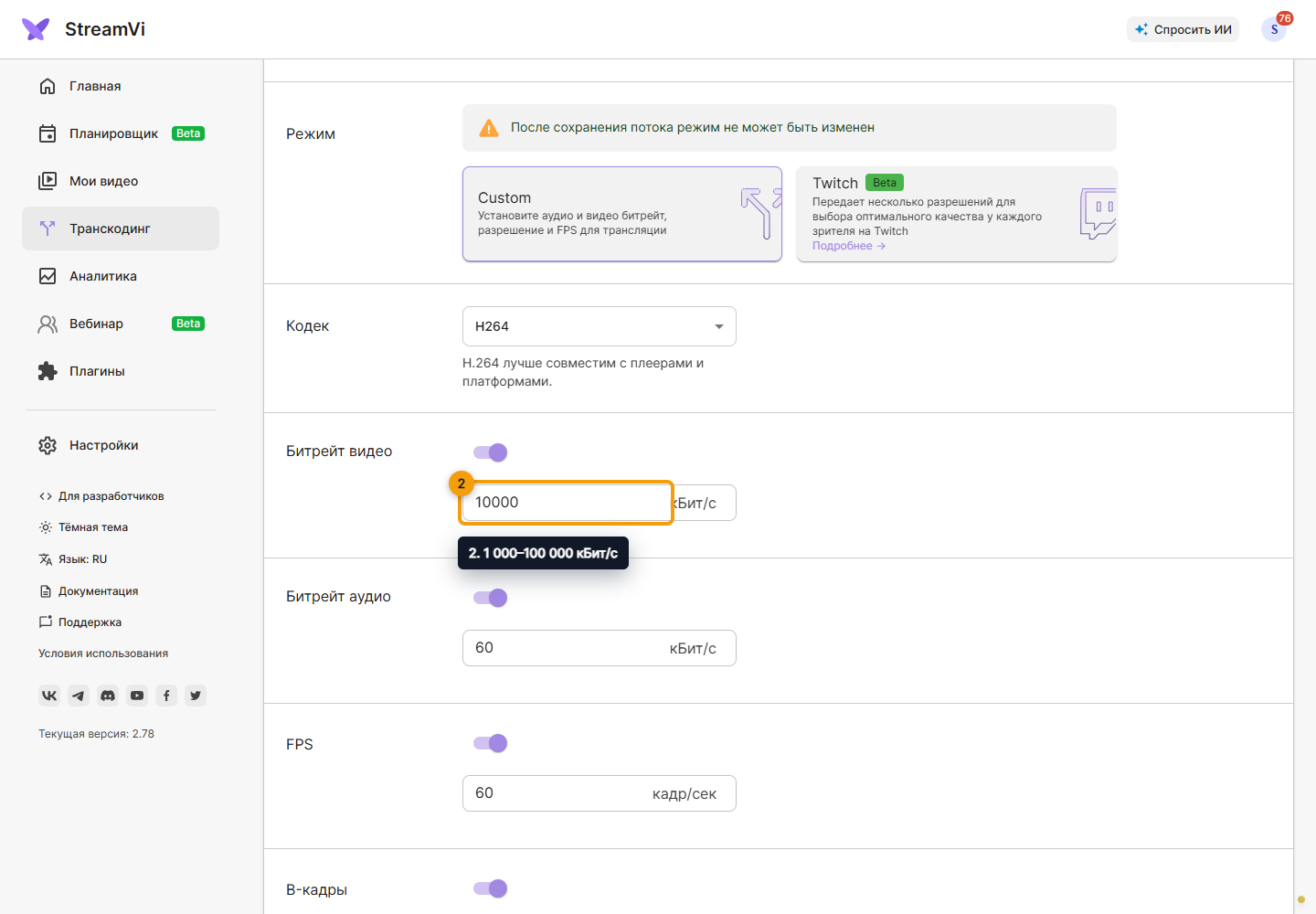This screenshot has width=1316, height=914.
Task: Select the Twitch Beta mode card
Action: tap(957, 214)
